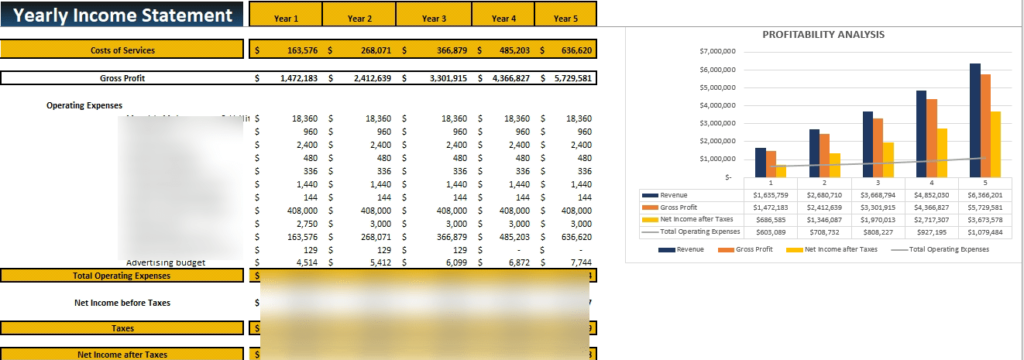Screen dimensions: 1024x360
Task: Select the orange Gross Profit bar for year 1
Action: point(771,163)
